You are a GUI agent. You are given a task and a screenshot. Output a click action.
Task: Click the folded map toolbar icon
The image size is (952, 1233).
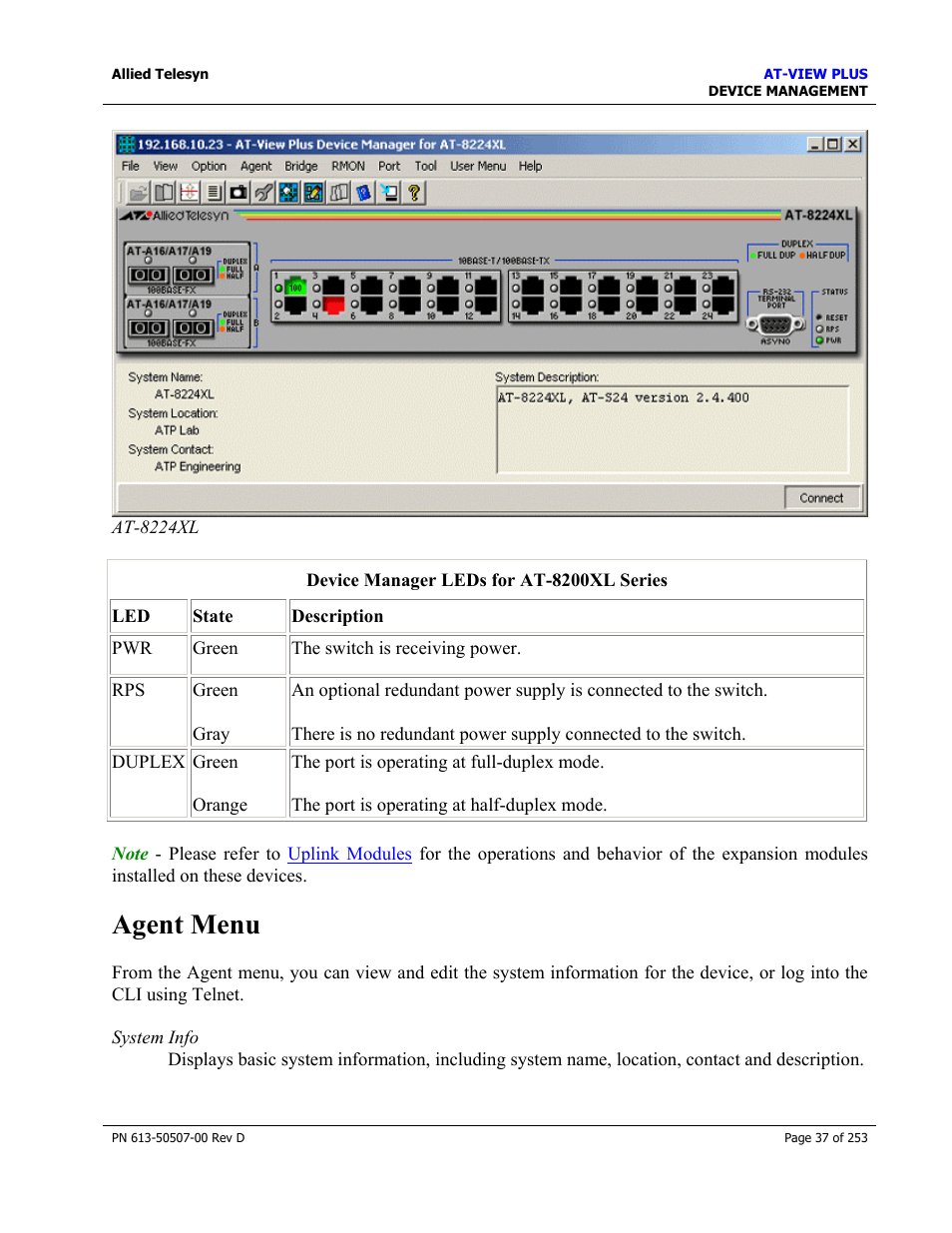(339, 193)
